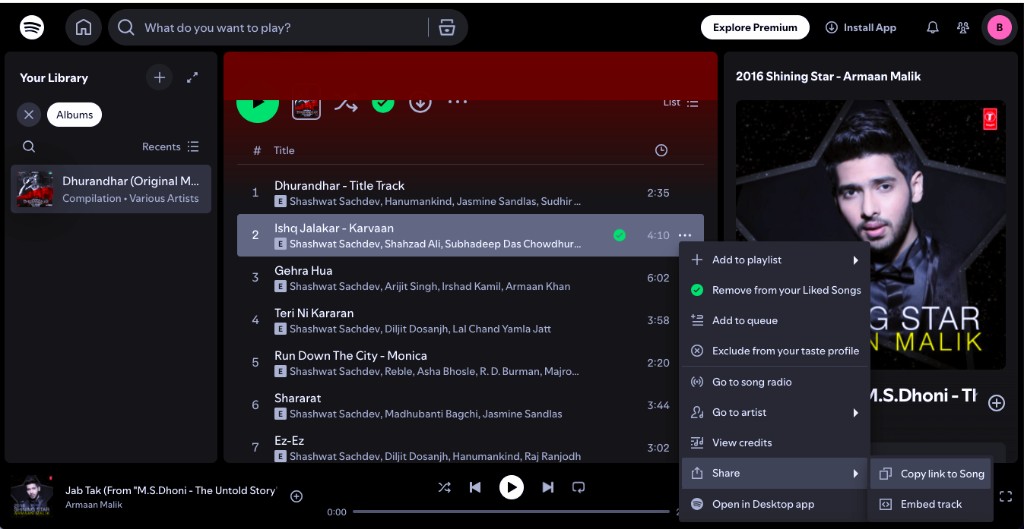Select Exclude from your taste profile
Screen dimensions: 1024x529
point(775,351)
